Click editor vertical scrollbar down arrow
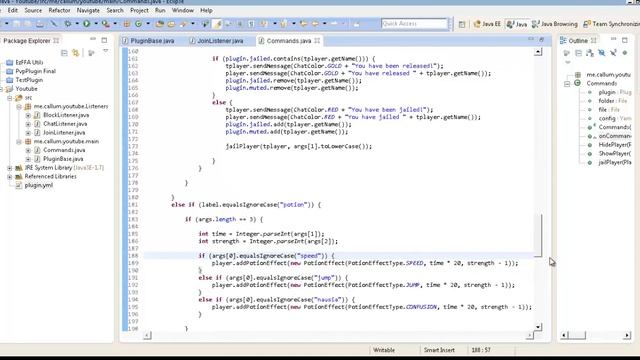The image size is (640, 360). [x=538, y=327]
